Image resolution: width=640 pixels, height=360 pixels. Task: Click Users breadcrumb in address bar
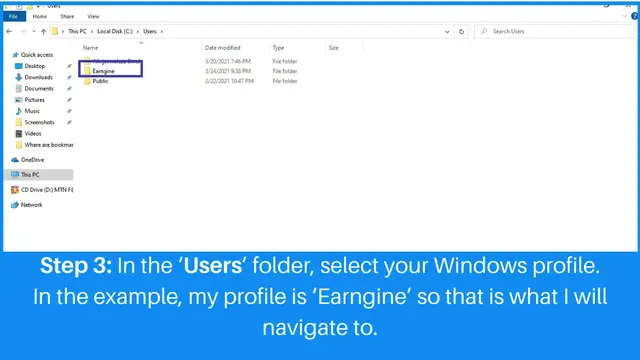tap(150, 31)
